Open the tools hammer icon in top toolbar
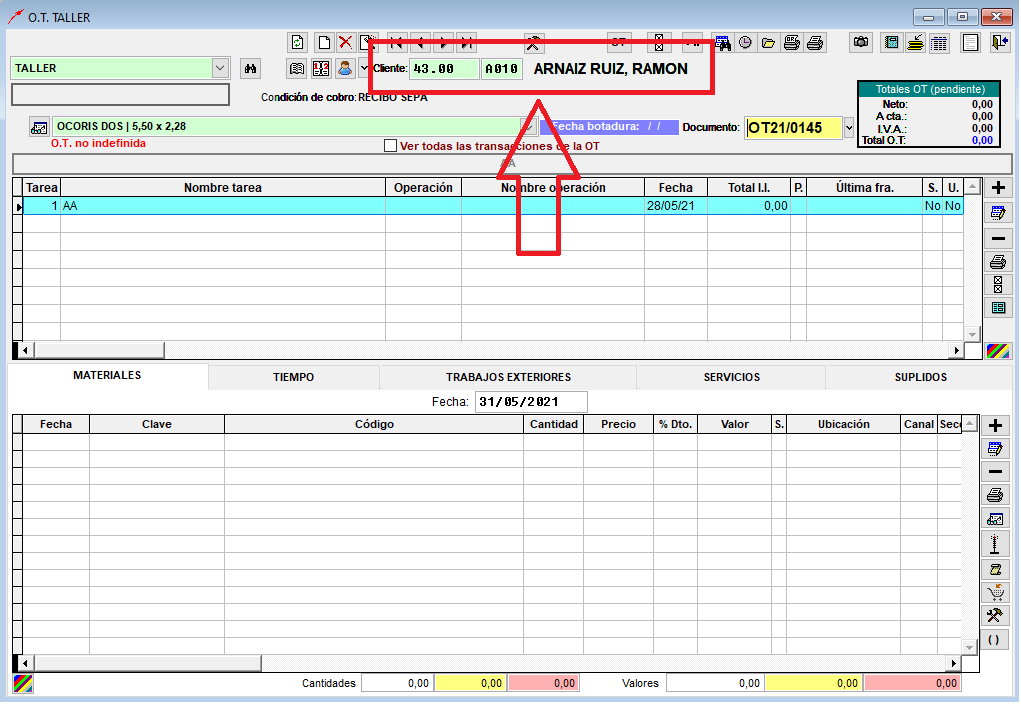Image resolution: width=1021 pixels, height=707 pixels. [533, 43]
